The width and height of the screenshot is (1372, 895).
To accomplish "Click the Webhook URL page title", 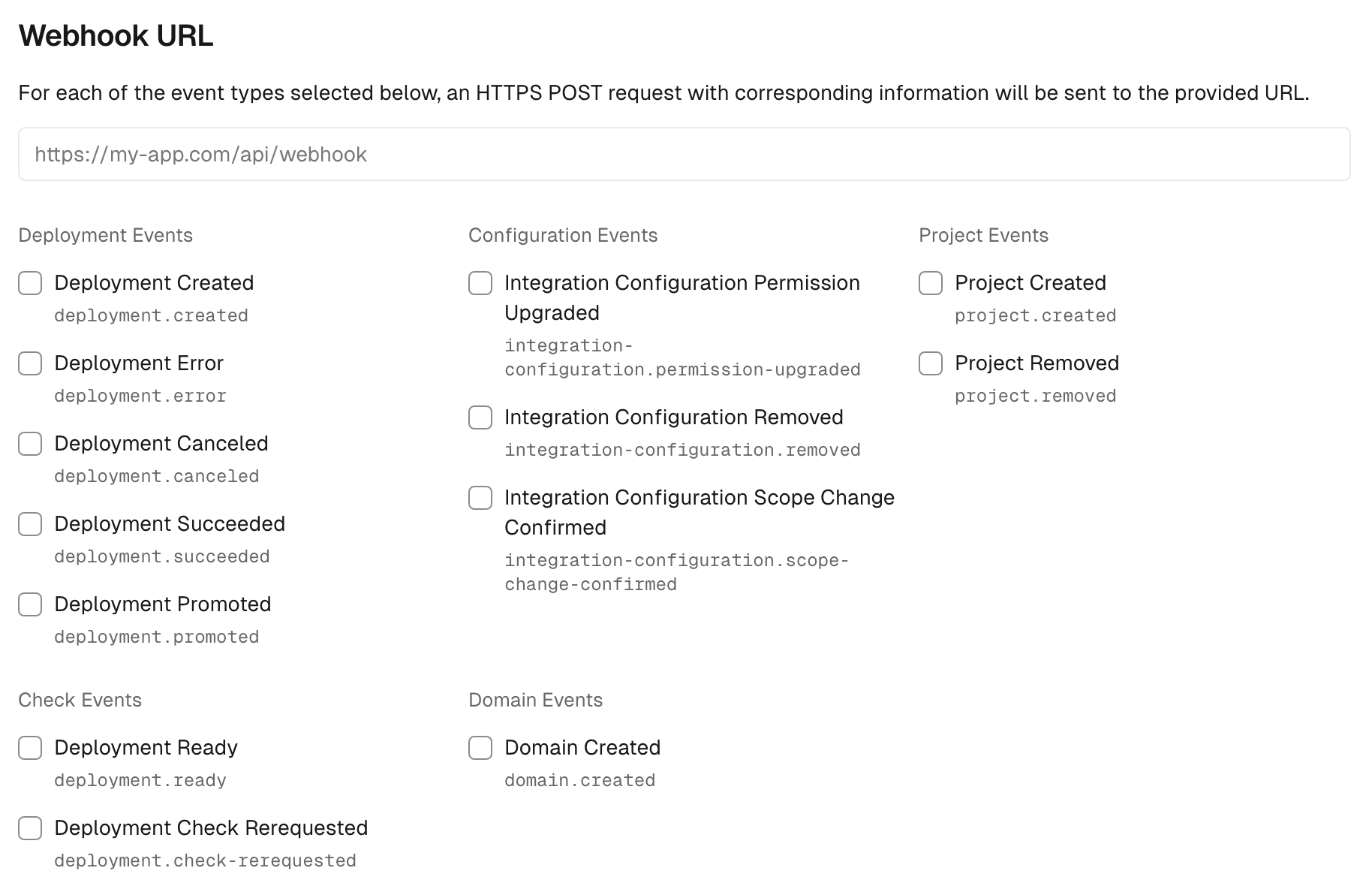I will 116,35.
